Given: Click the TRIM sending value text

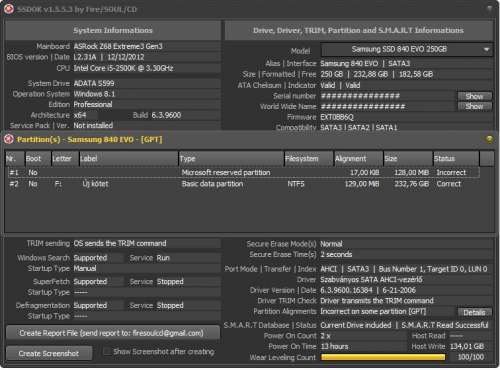Looking at the screenshot, I should (x=120, y=244).
